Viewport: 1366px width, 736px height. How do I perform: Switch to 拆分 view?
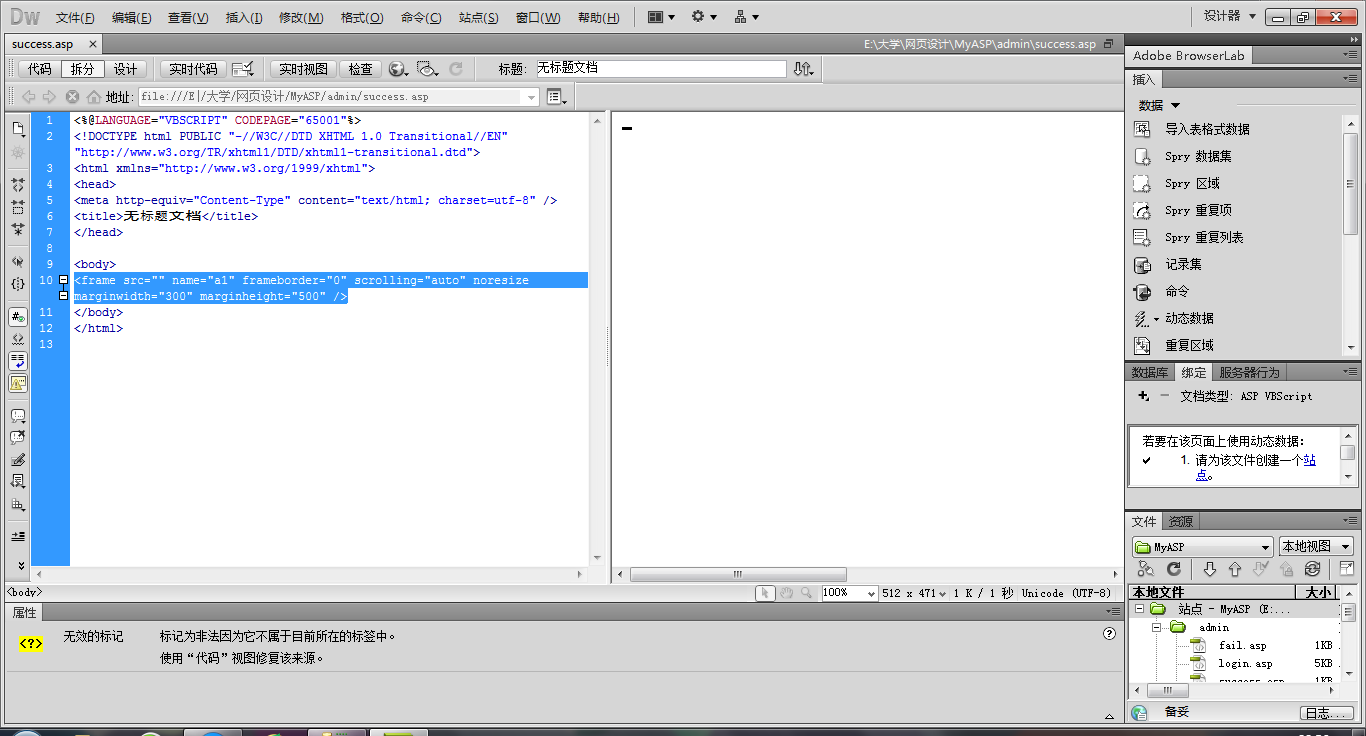point(83,69)
